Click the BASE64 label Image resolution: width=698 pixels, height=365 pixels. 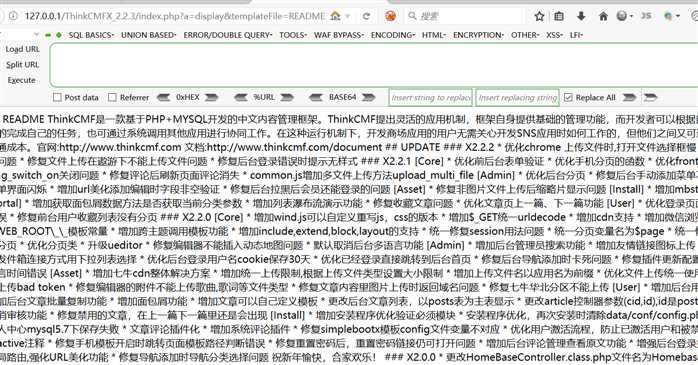coord(342,97)
